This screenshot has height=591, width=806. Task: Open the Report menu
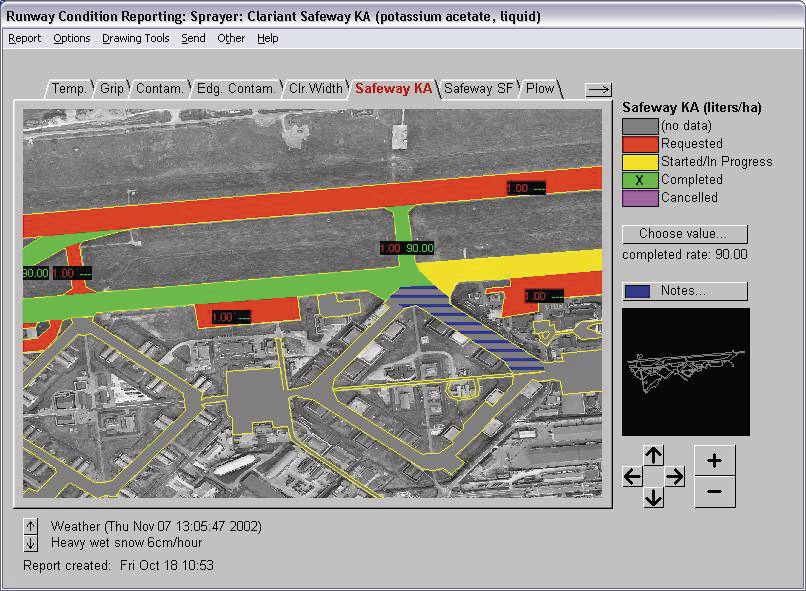click(25, 38)
